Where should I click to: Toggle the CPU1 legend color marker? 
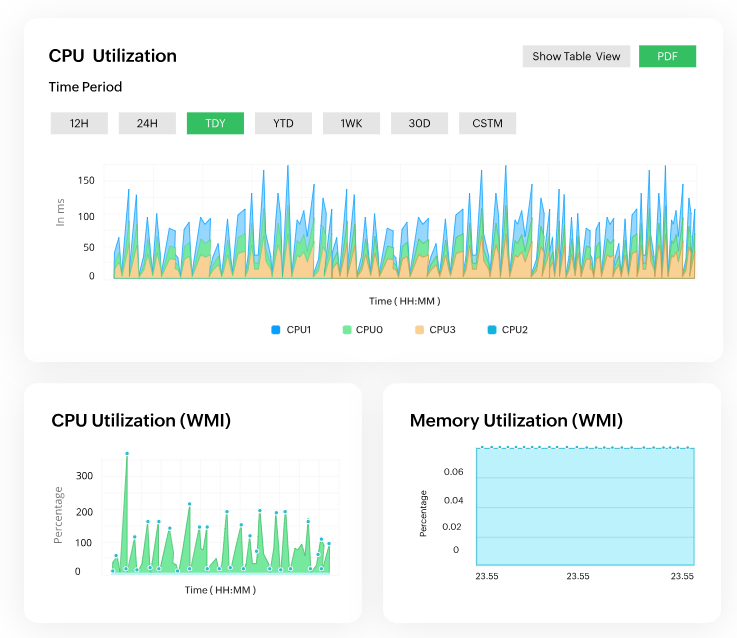point(275,329)
